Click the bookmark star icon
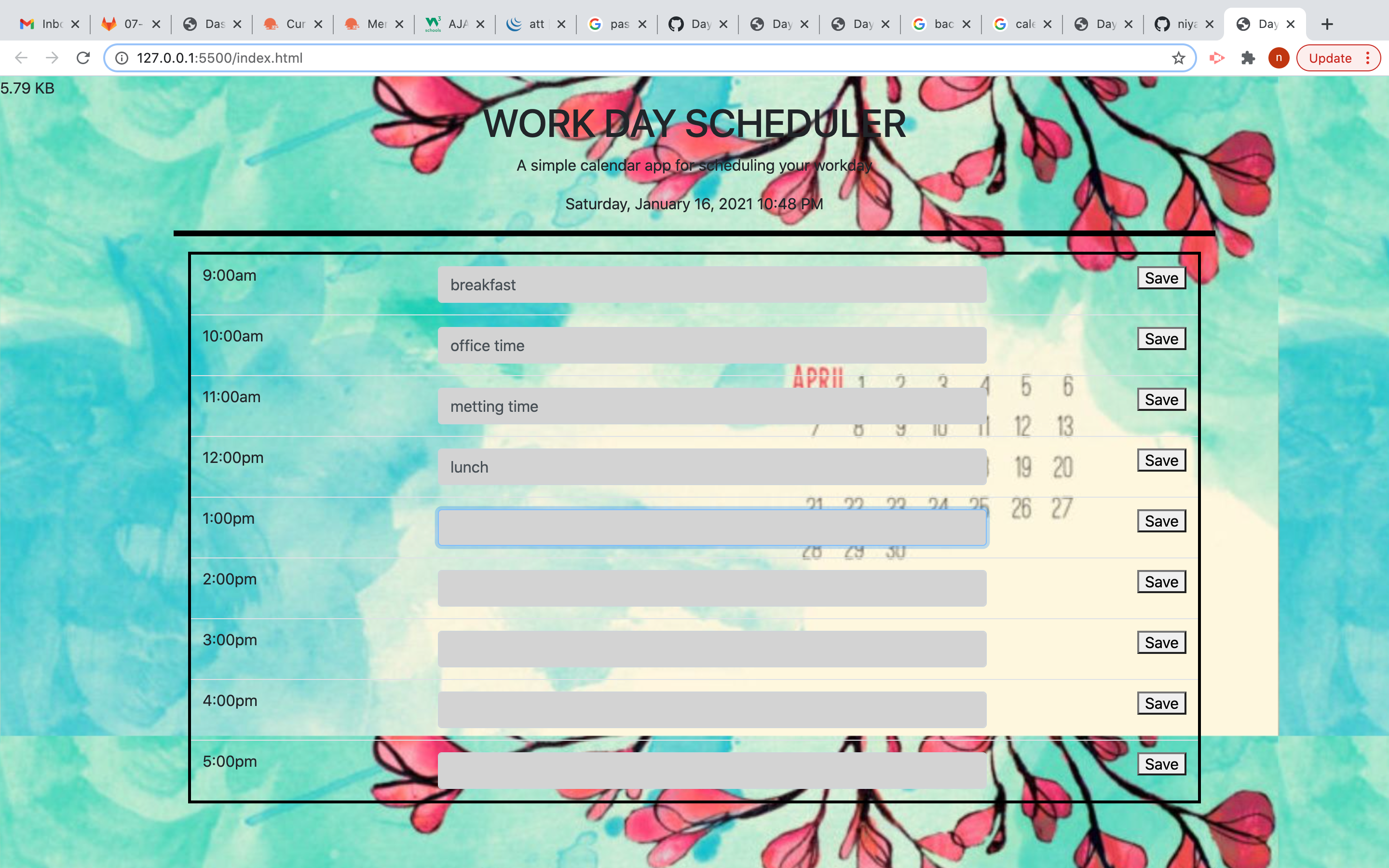Viewport: 1389px width, 868px height. pyautogui.click(x=1178, y=57)
